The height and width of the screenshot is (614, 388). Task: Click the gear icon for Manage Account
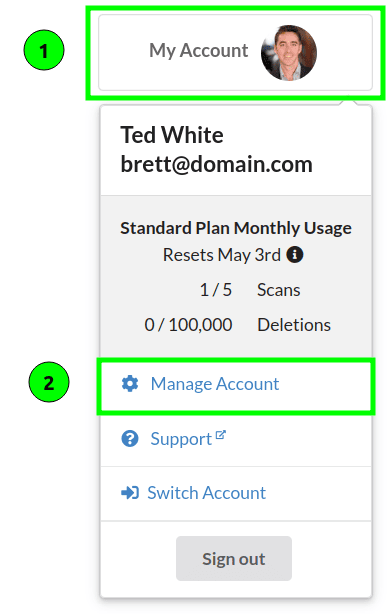click(x=130, y=384)
